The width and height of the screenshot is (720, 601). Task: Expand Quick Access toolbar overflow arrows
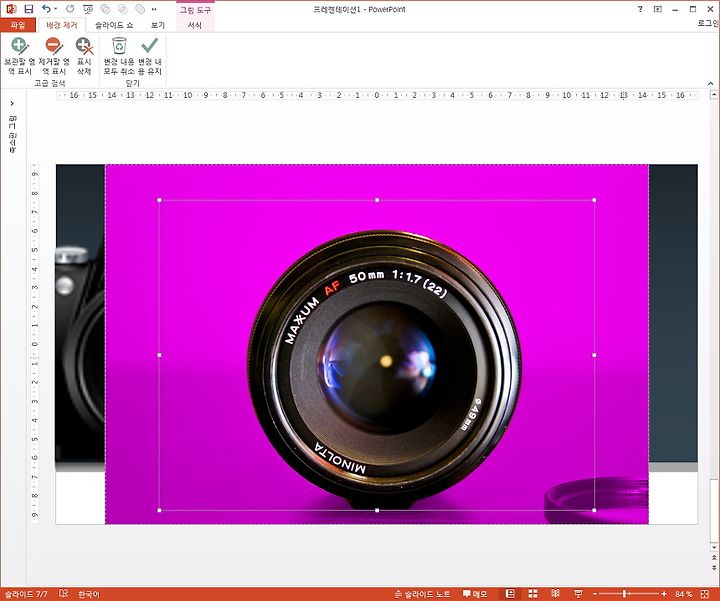154,9
